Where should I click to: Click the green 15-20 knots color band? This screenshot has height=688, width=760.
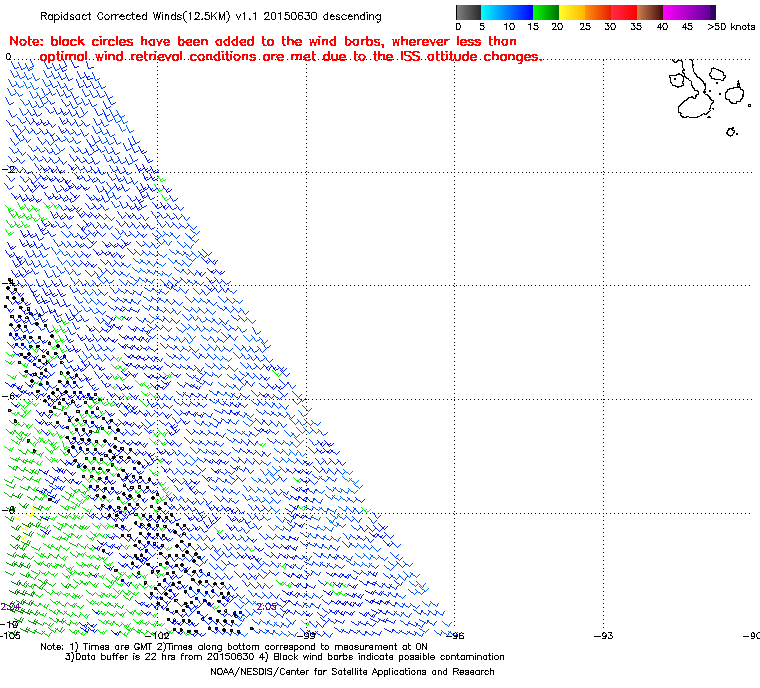click(546, 12)
